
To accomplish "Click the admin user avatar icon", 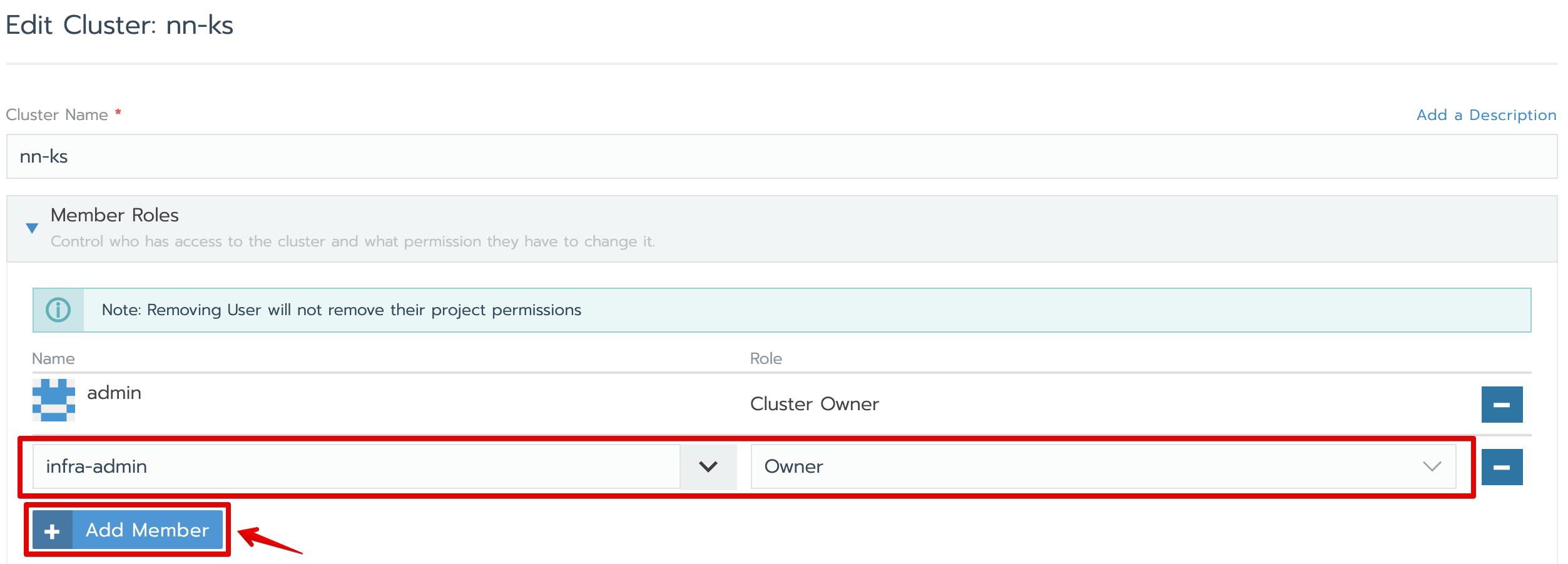I will coord(54,400).
